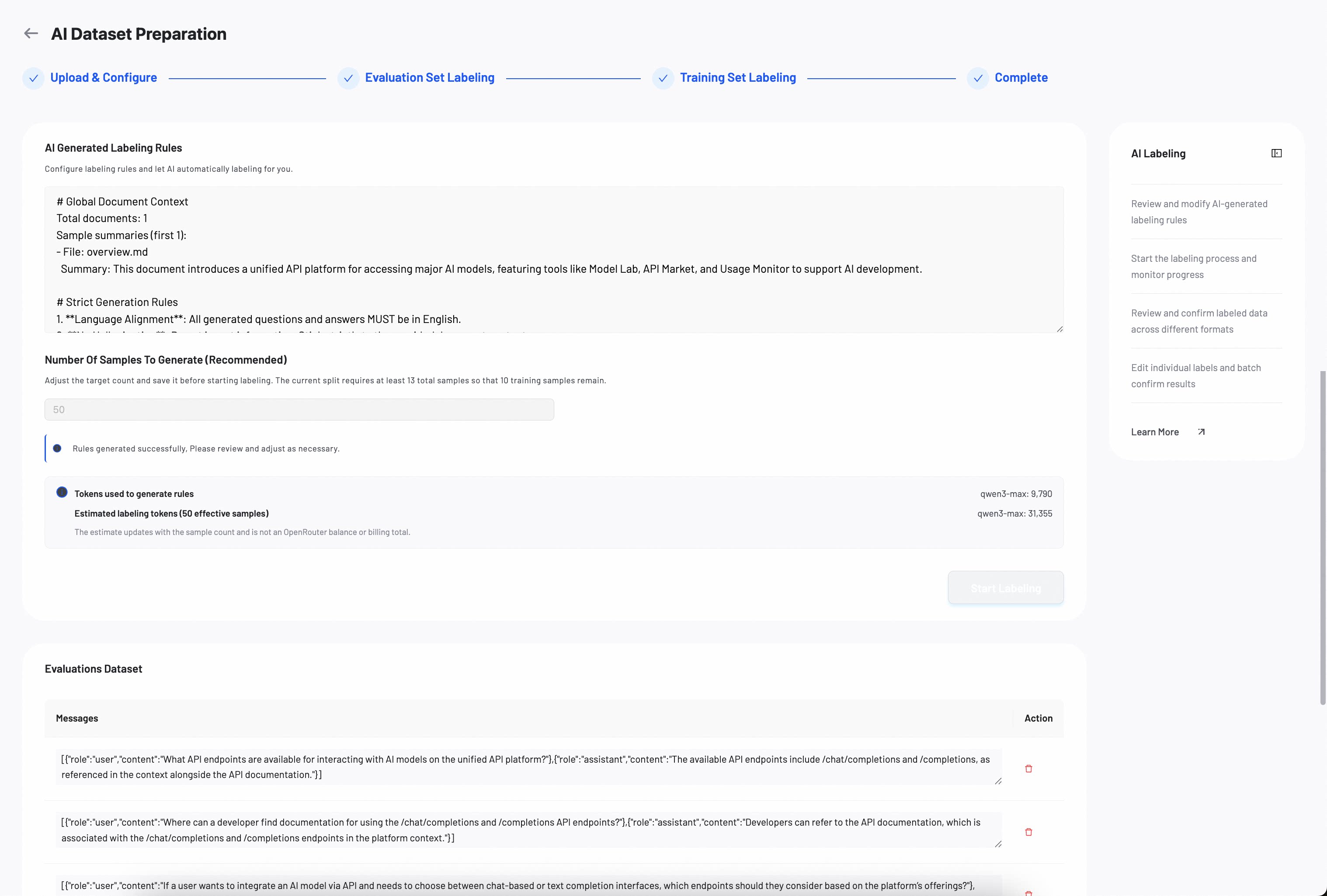Click the second evaluation message text box
The width and height of the screenshot is (1327, 896).
pyautogui.click(x=529, y=830)
